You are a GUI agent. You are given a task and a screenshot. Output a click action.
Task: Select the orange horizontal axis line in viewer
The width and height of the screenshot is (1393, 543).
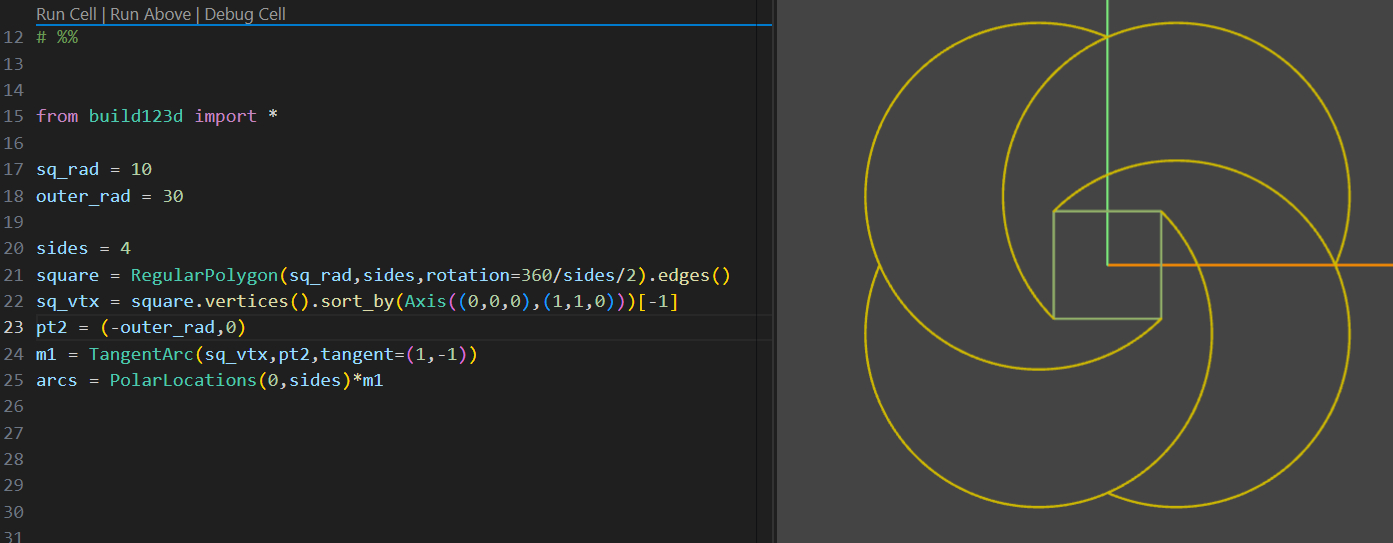[1280, 265]
